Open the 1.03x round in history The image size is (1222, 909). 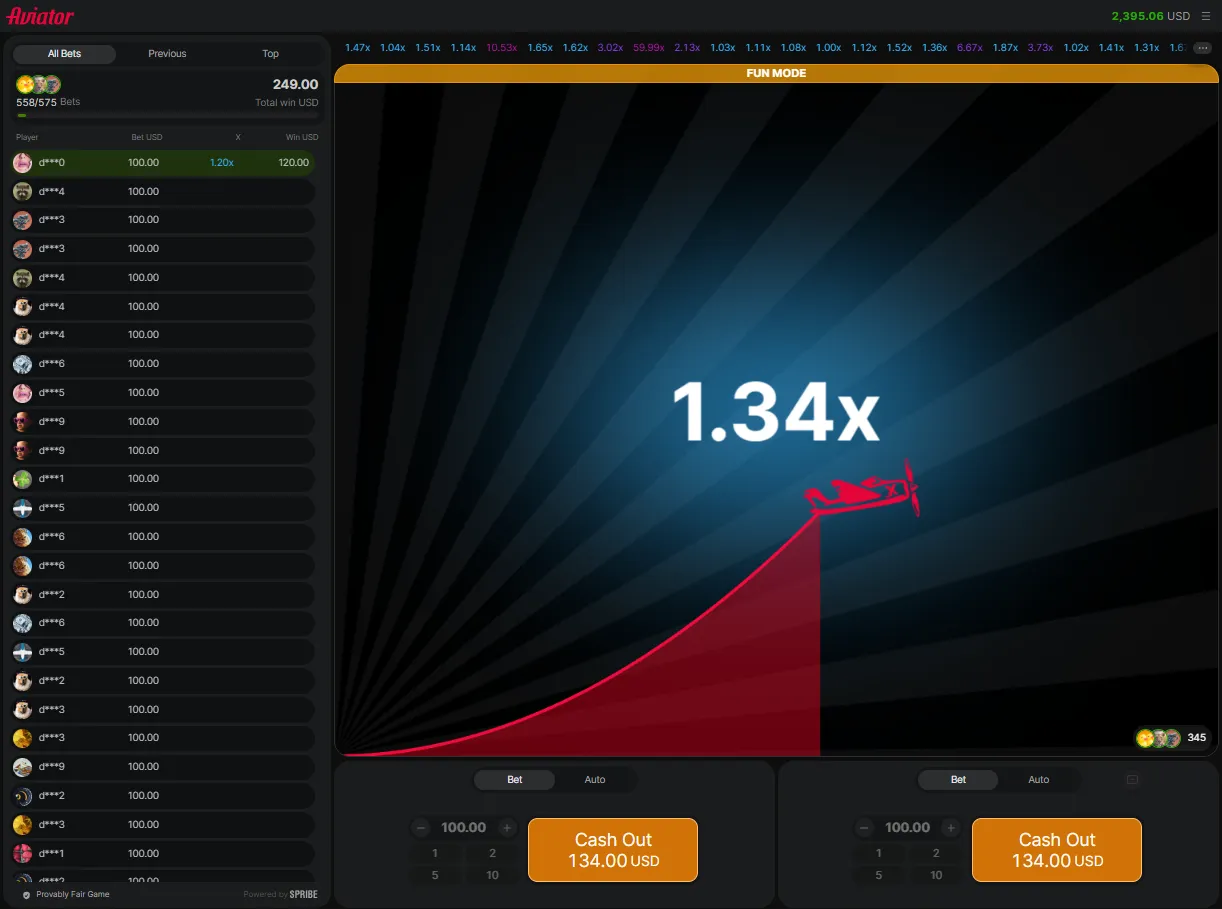click(x=722, y=48)
